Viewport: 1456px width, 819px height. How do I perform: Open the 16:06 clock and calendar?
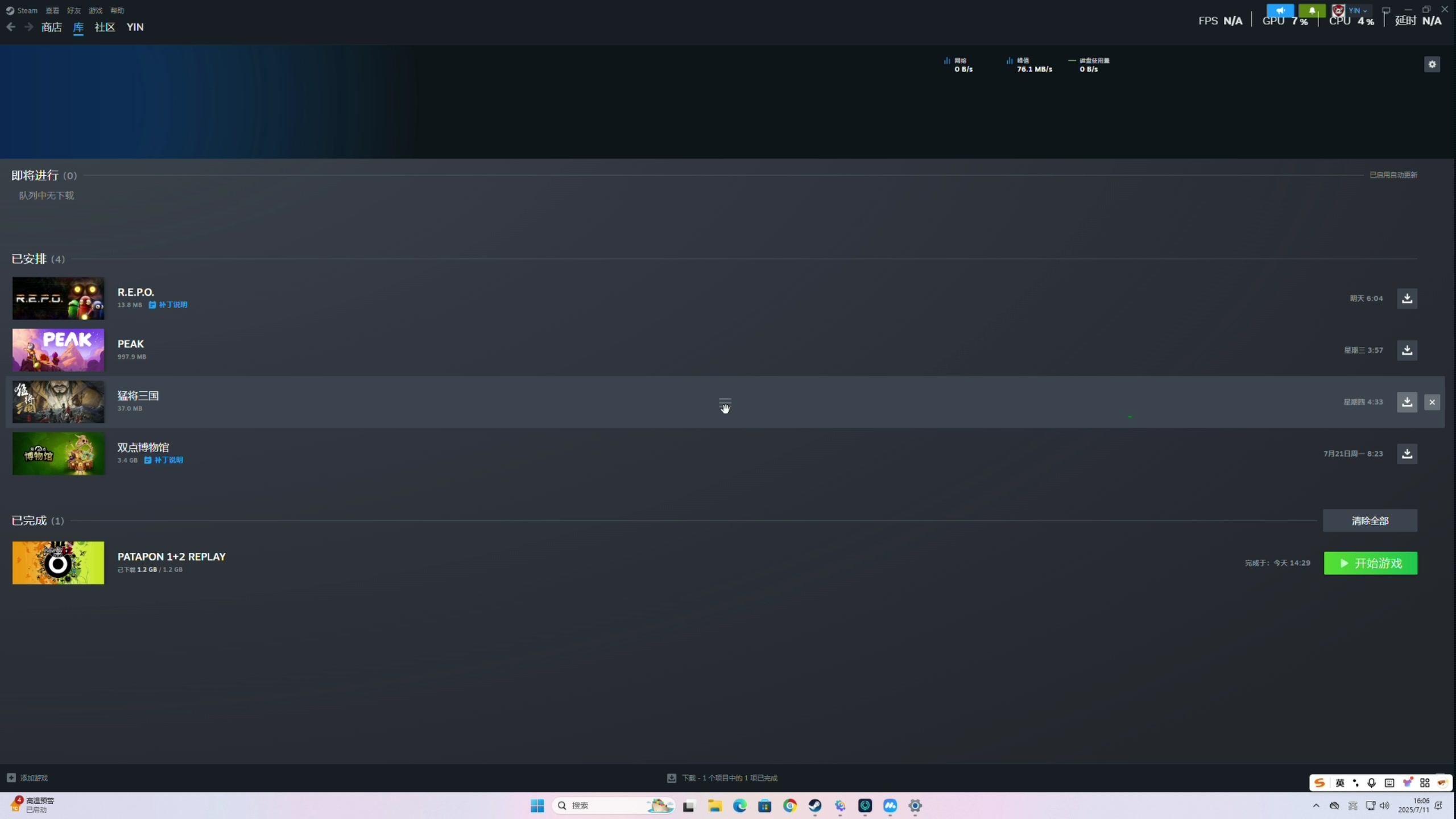[x=1413, y=805]
